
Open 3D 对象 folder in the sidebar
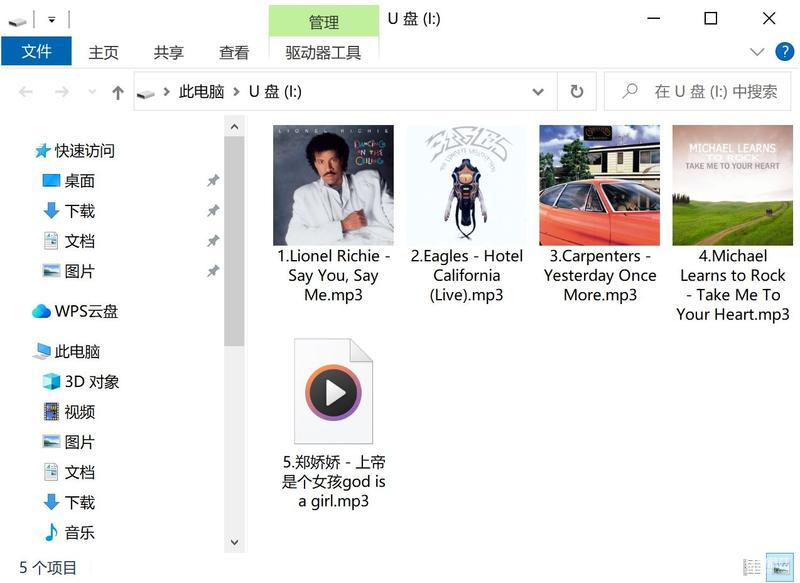pos(81,382)
